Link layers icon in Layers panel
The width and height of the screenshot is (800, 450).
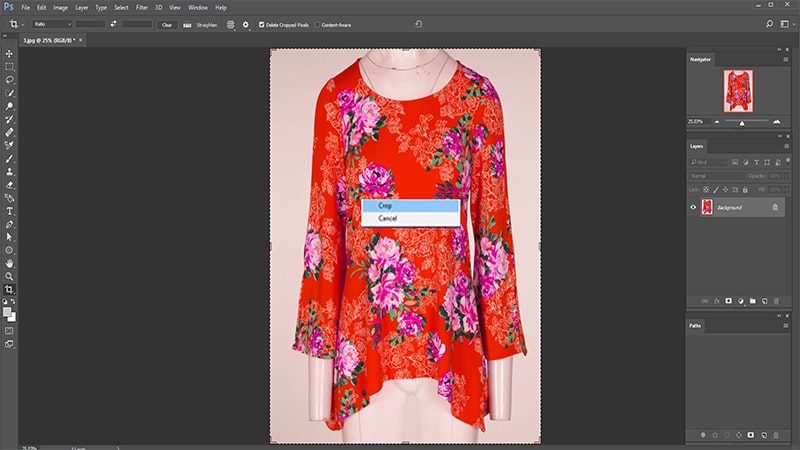pos(705,301)
